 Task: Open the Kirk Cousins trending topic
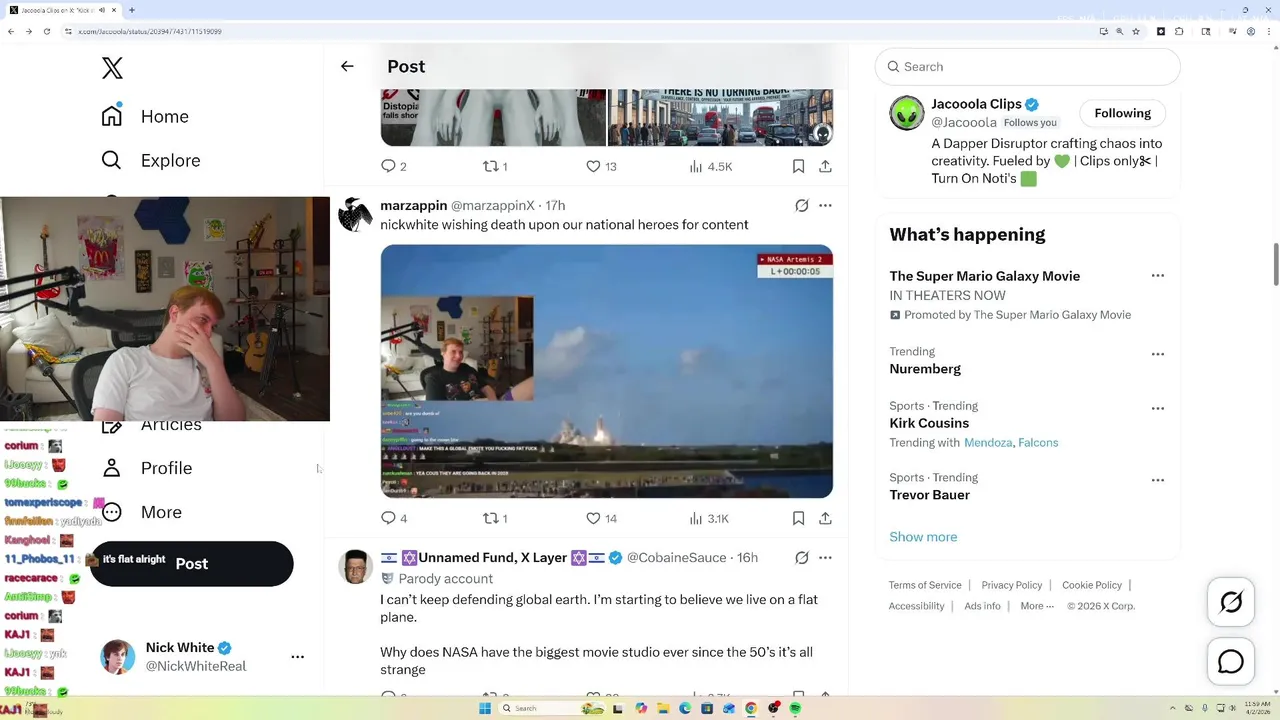(929, 423)
